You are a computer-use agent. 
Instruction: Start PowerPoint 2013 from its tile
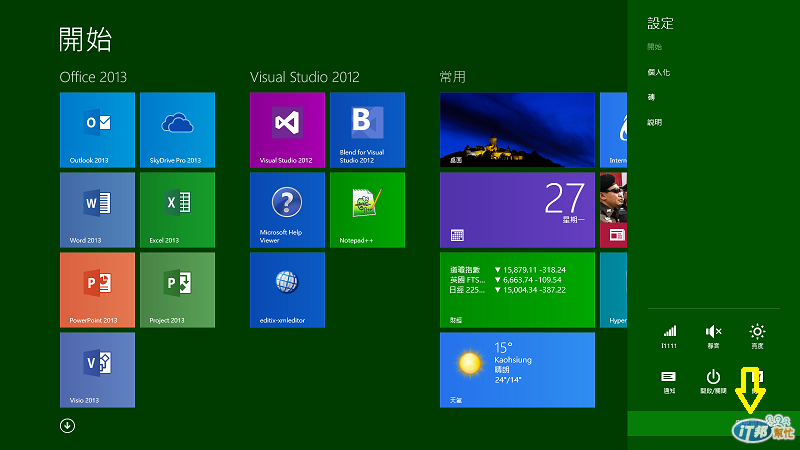(97, 290)
